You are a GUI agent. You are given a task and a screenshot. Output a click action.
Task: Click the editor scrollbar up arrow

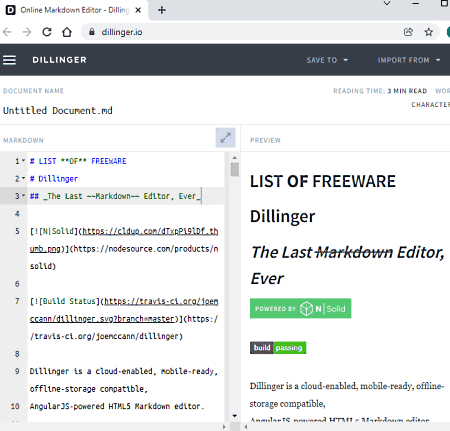[x=235, y=158]
